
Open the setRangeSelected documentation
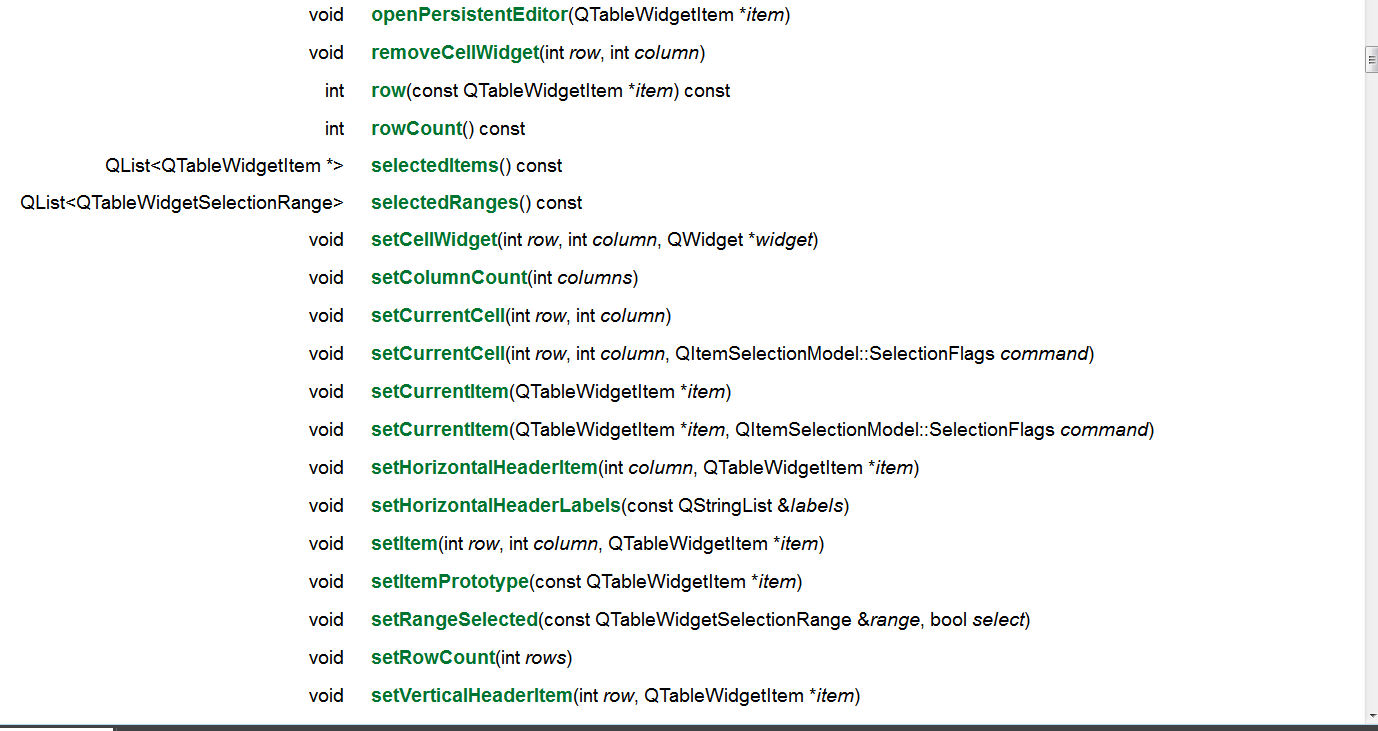coord(454,619)
